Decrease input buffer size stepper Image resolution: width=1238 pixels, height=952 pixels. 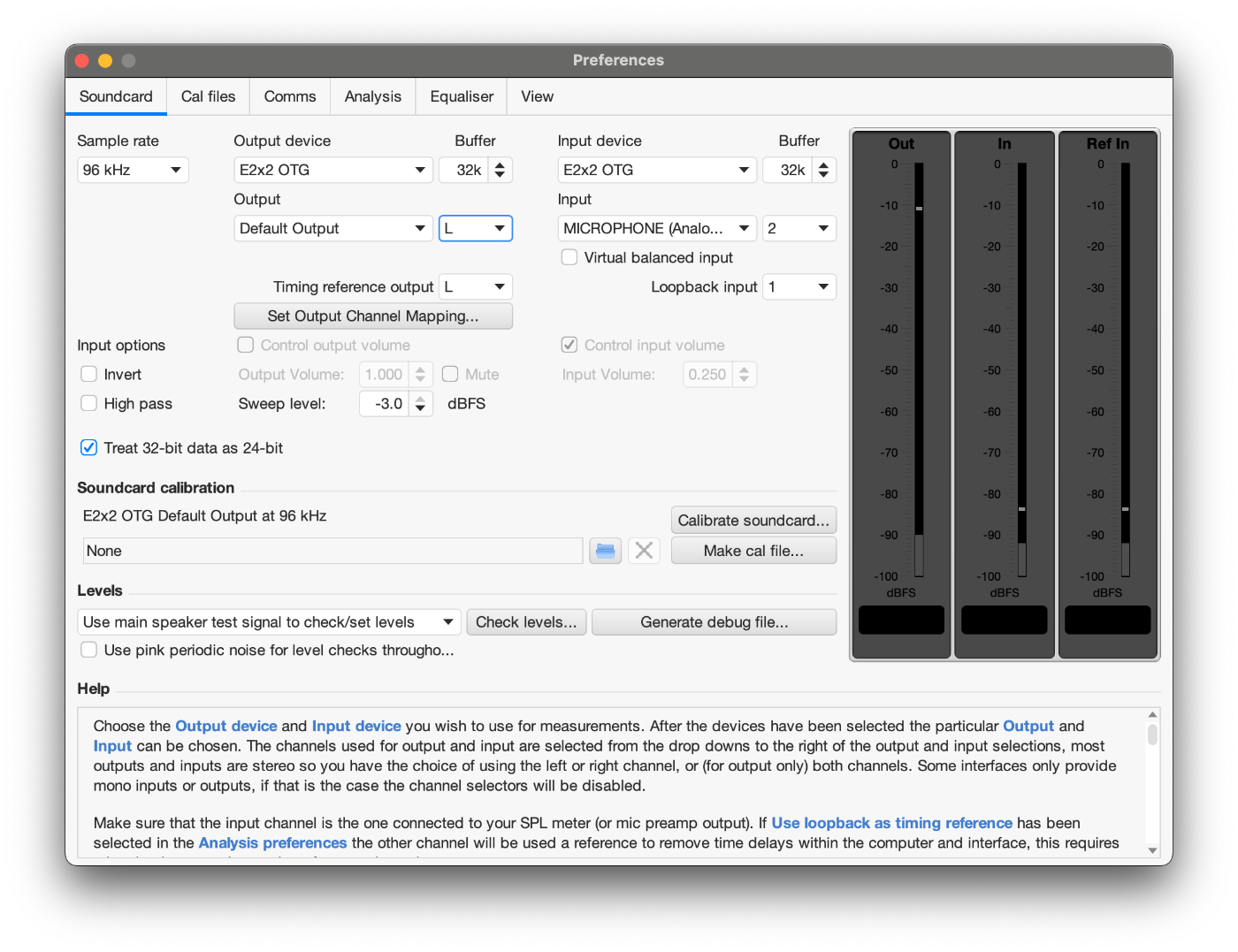(823, 175)
